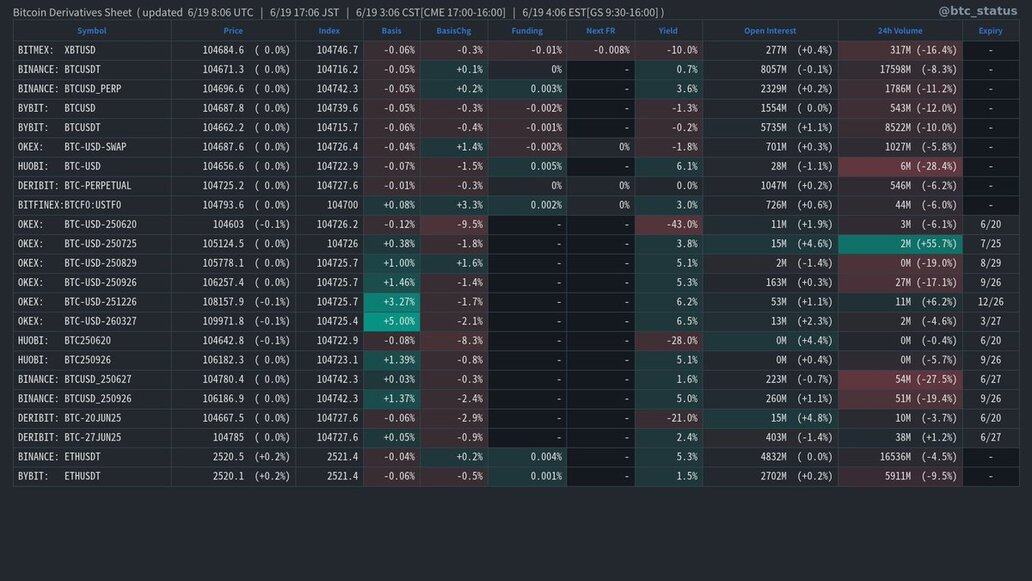Click the Next FR column header
The width and height of the screenshot is (1032, 581).
tap(601, 31)
